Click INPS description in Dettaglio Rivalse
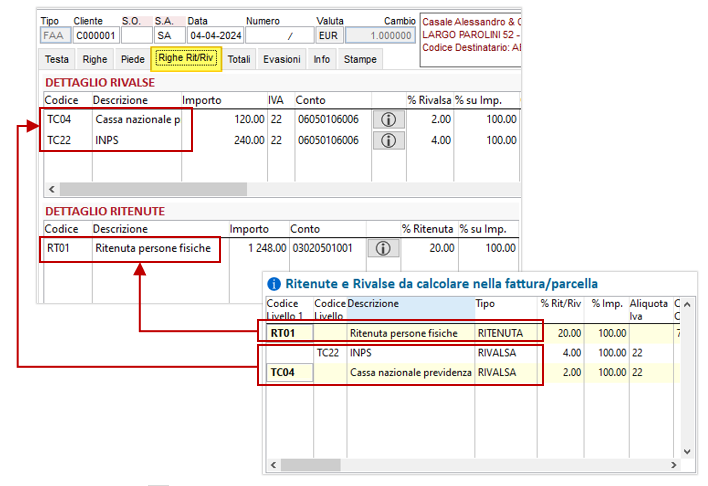708x486 pixels. coord(107,140)
